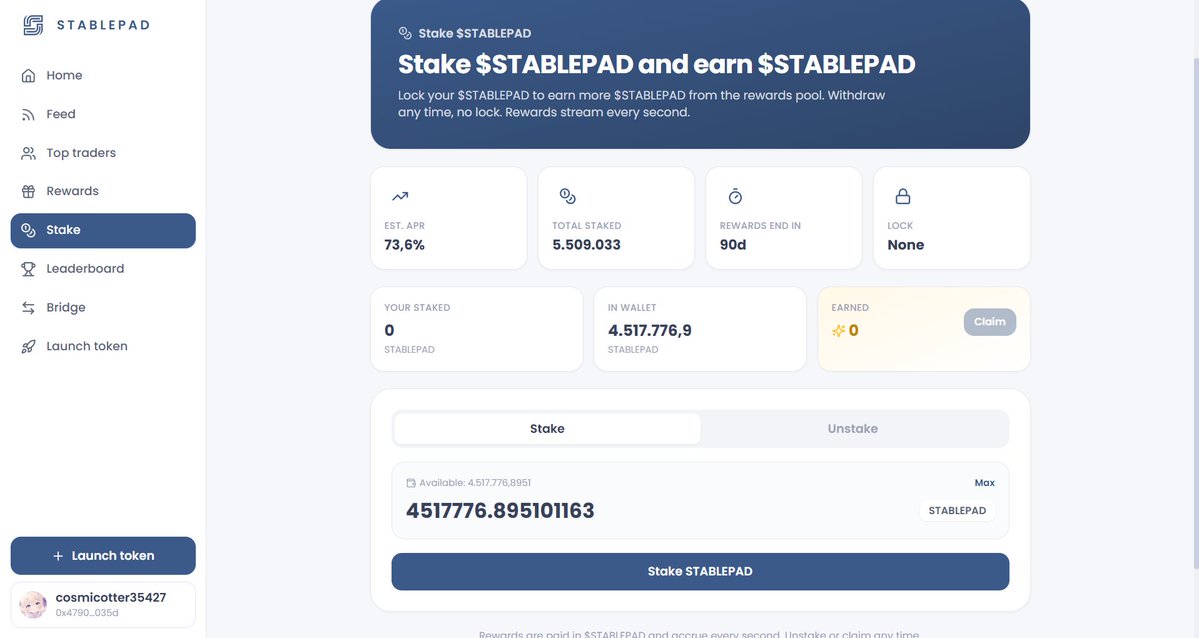Click the stopwatch icon above REWARDS END IN
Viewport: 1199px width, 638px height.
coord(735,197)
